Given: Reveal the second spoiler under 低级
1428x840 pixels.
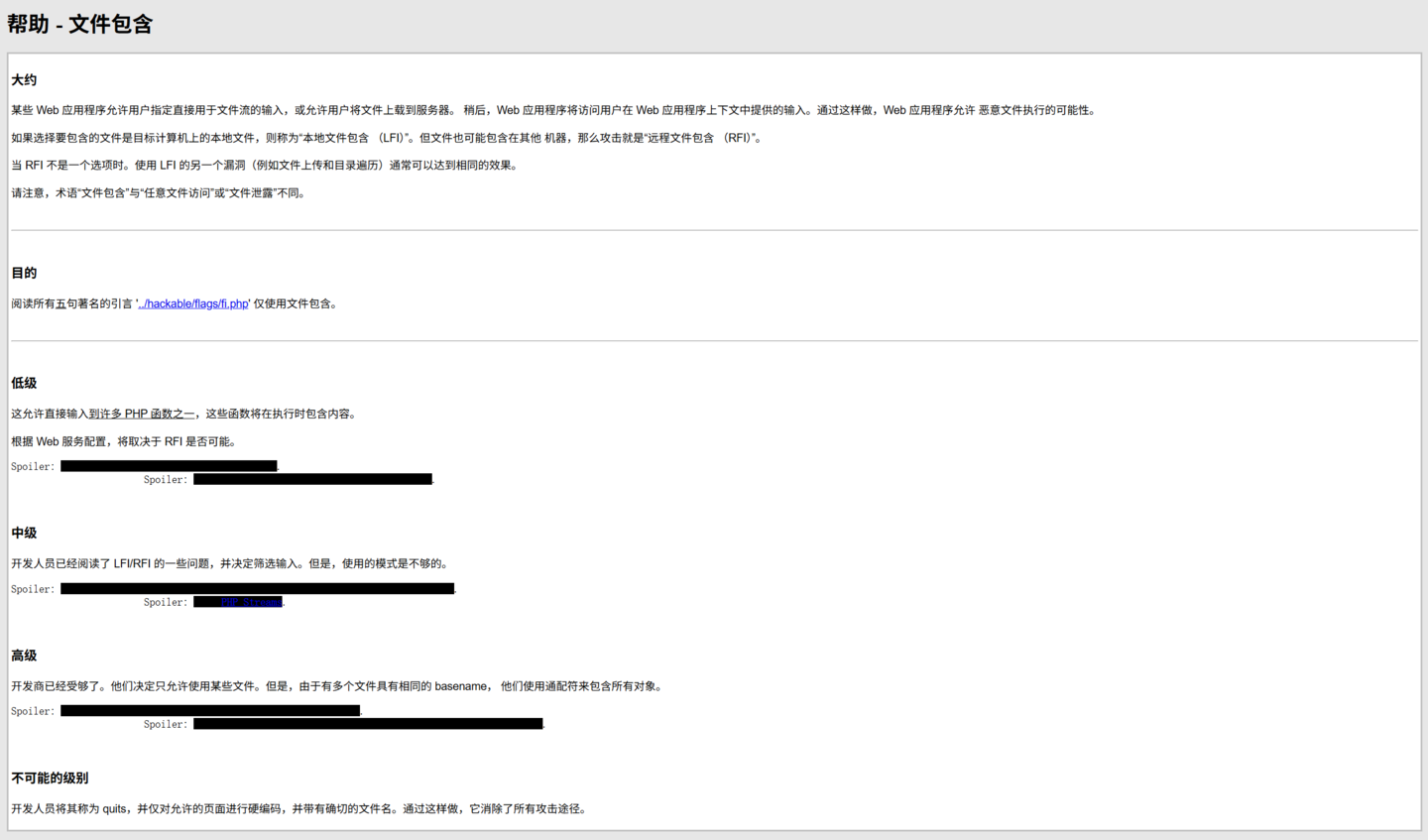Looking at the screenshot, I should click(x=312, y=479).
